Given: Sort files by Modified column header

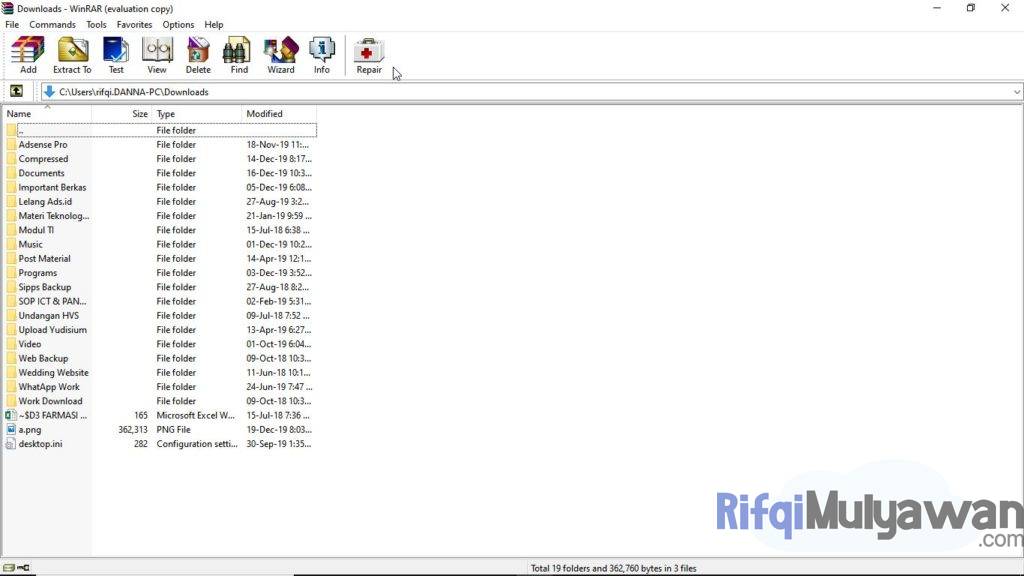Looking at the screenshot, I should coord(278,114).
